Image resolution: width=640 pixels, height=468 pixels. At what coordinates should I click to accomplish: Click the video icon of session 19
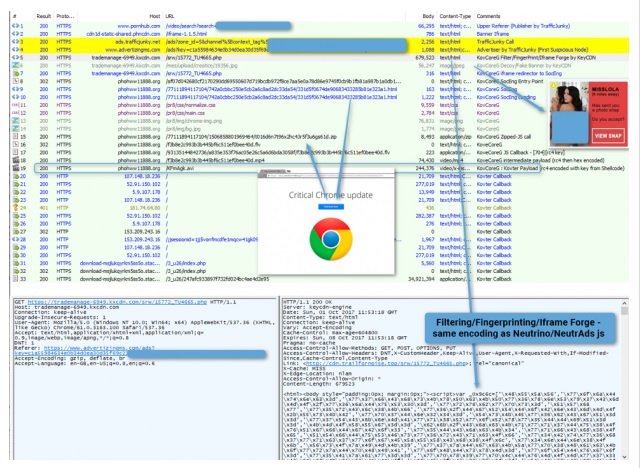[8, 171]
